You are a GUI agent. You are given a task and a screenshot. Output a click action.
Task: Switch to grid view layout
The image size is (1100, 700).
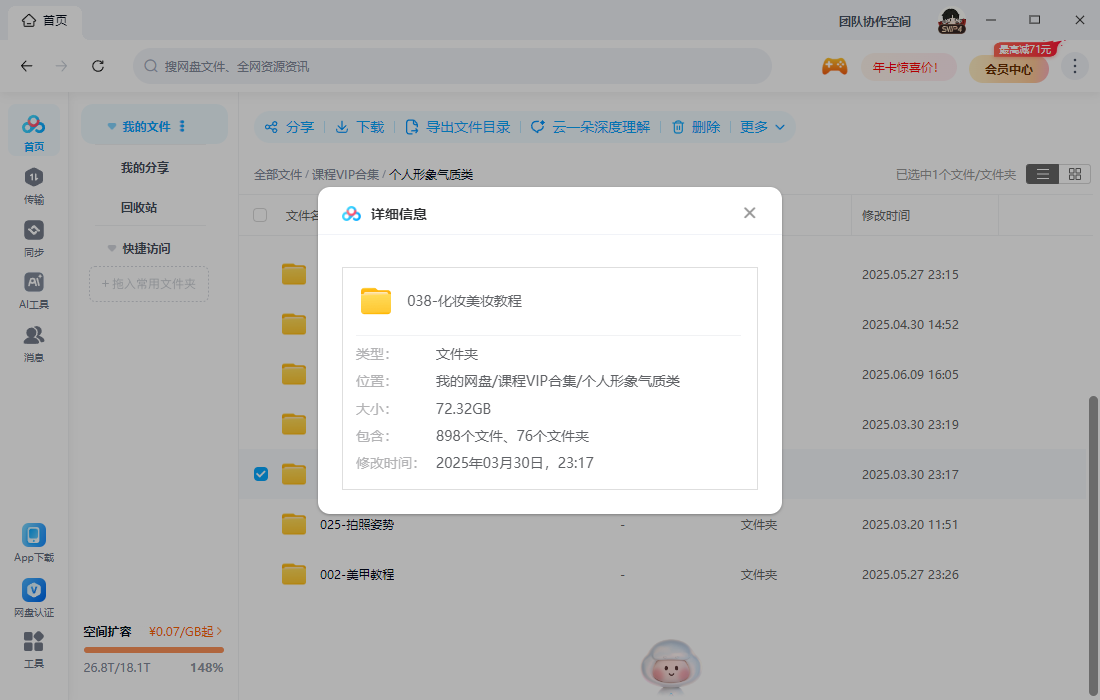(x=1074, y=174)
